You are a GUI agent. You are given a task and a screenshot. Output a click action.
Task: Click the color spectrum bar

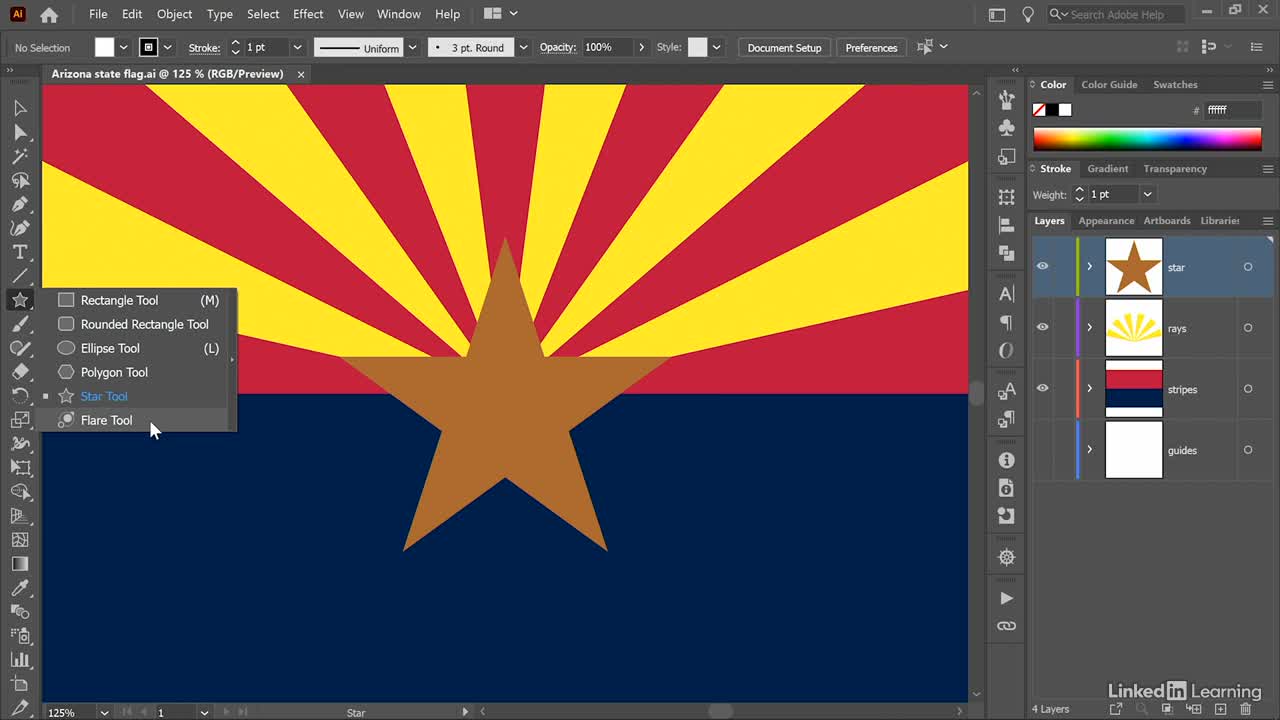(1147, 139)
